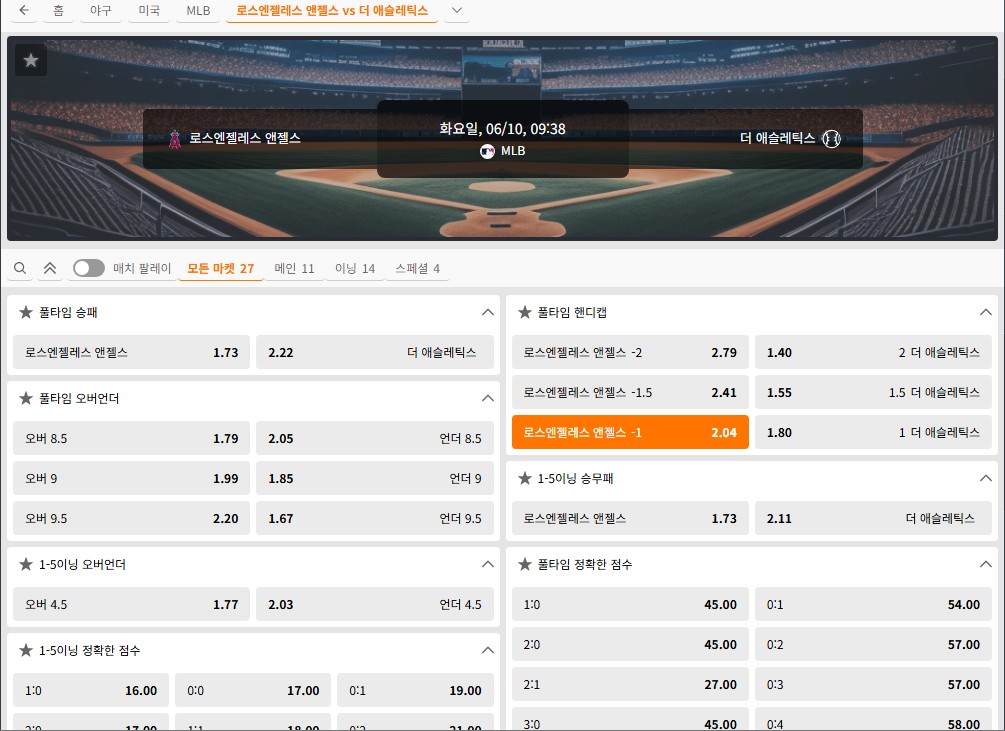The width and height of the screenshot is (1005, 731).
Task: Star the 풀타임 핸디캡 market
Action: point(525,312)
